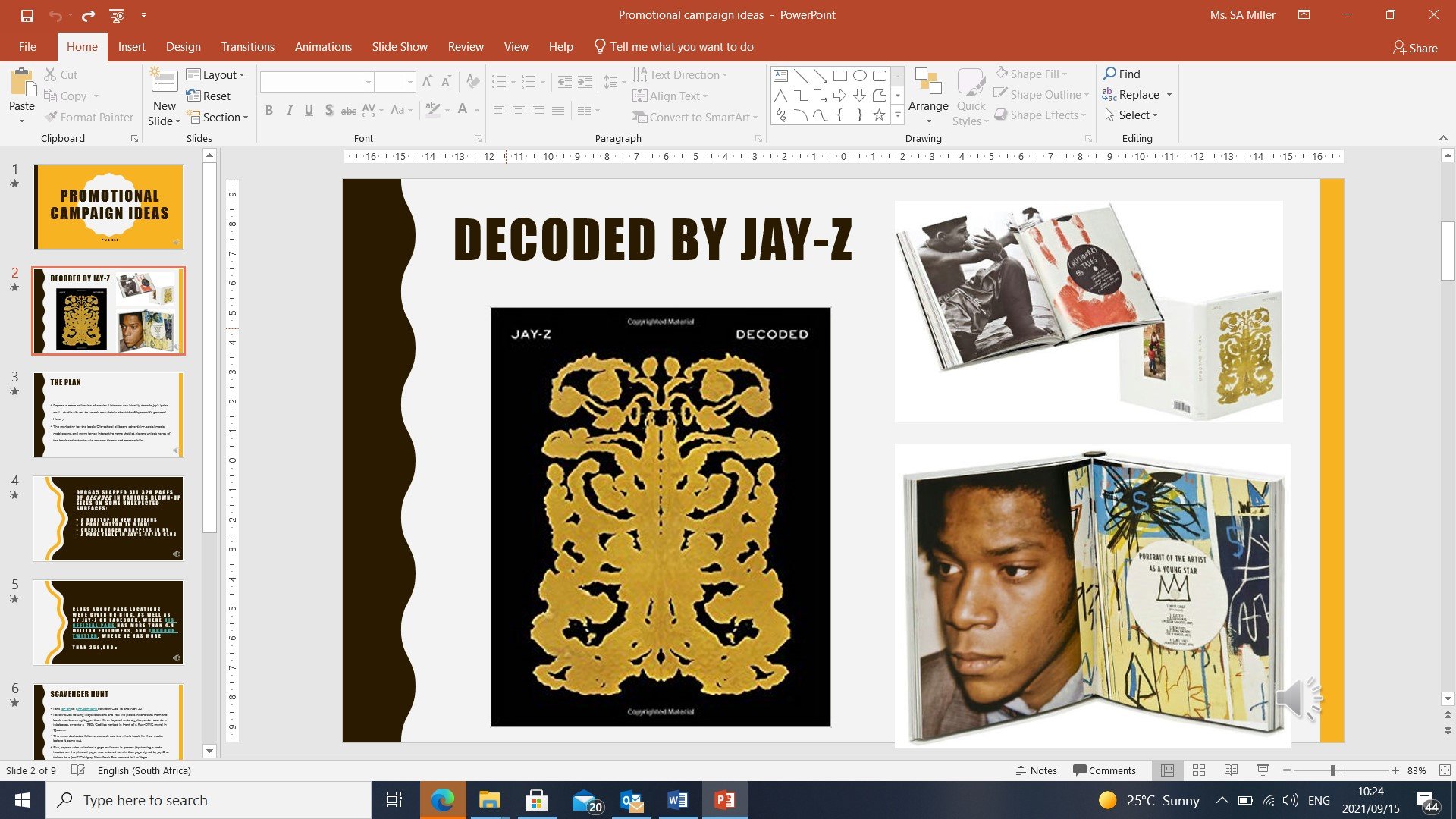Select the Right Arrow shape in gallery
This screenshot has height=819, width=1456.
839,96
